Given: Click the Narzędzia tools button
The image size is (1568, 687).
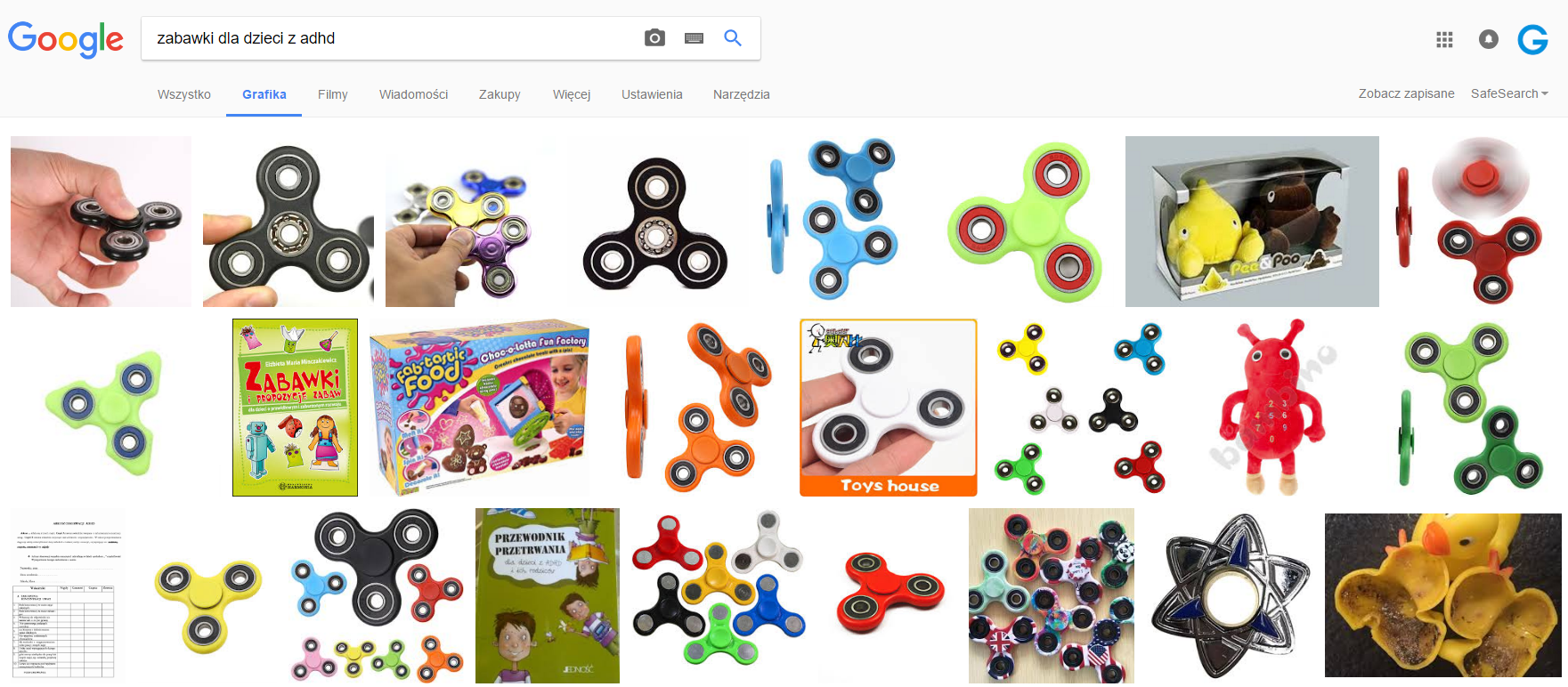Looking at the screenshot, I should click(742, 94).
